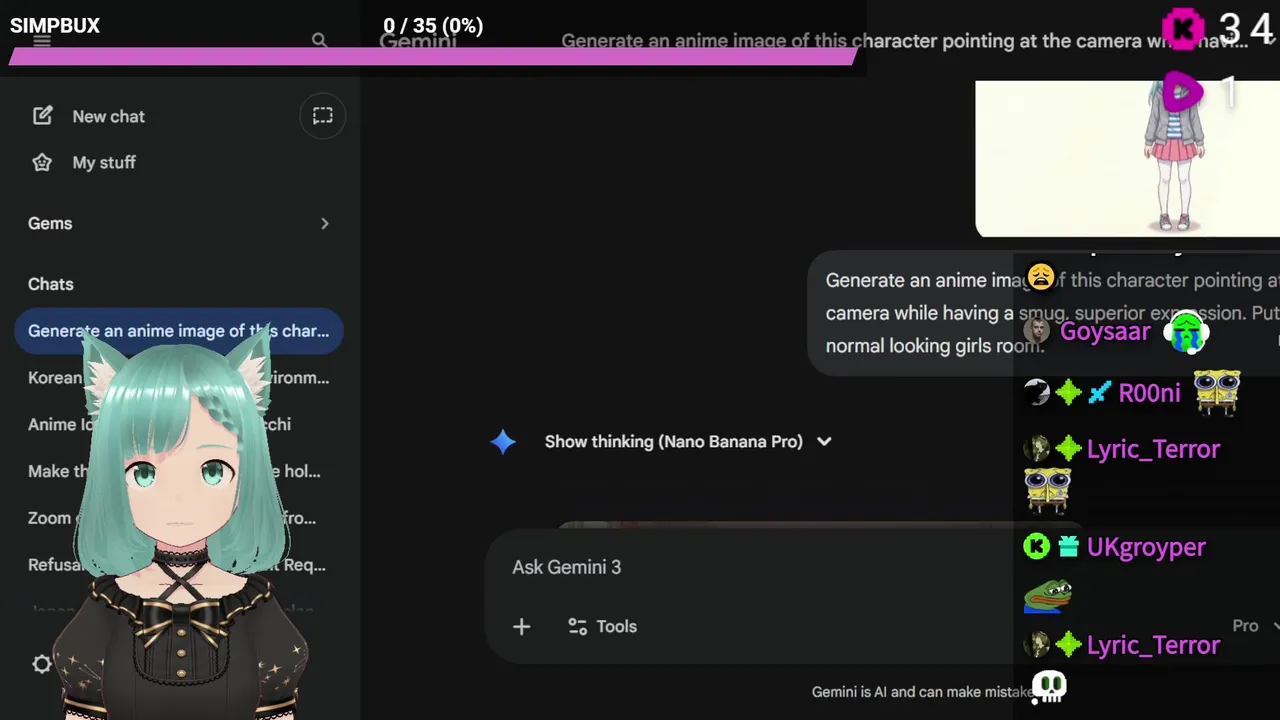
Task: Open the settings gear in sidebar
Action: (42, 664)
